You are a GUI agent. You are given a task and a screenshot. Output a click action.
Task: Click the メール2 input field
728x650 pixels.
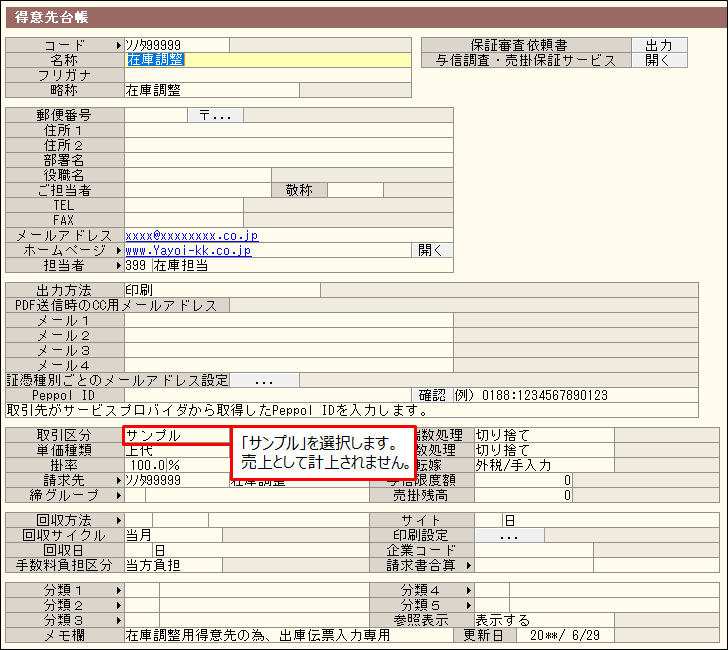click(289, 336)
